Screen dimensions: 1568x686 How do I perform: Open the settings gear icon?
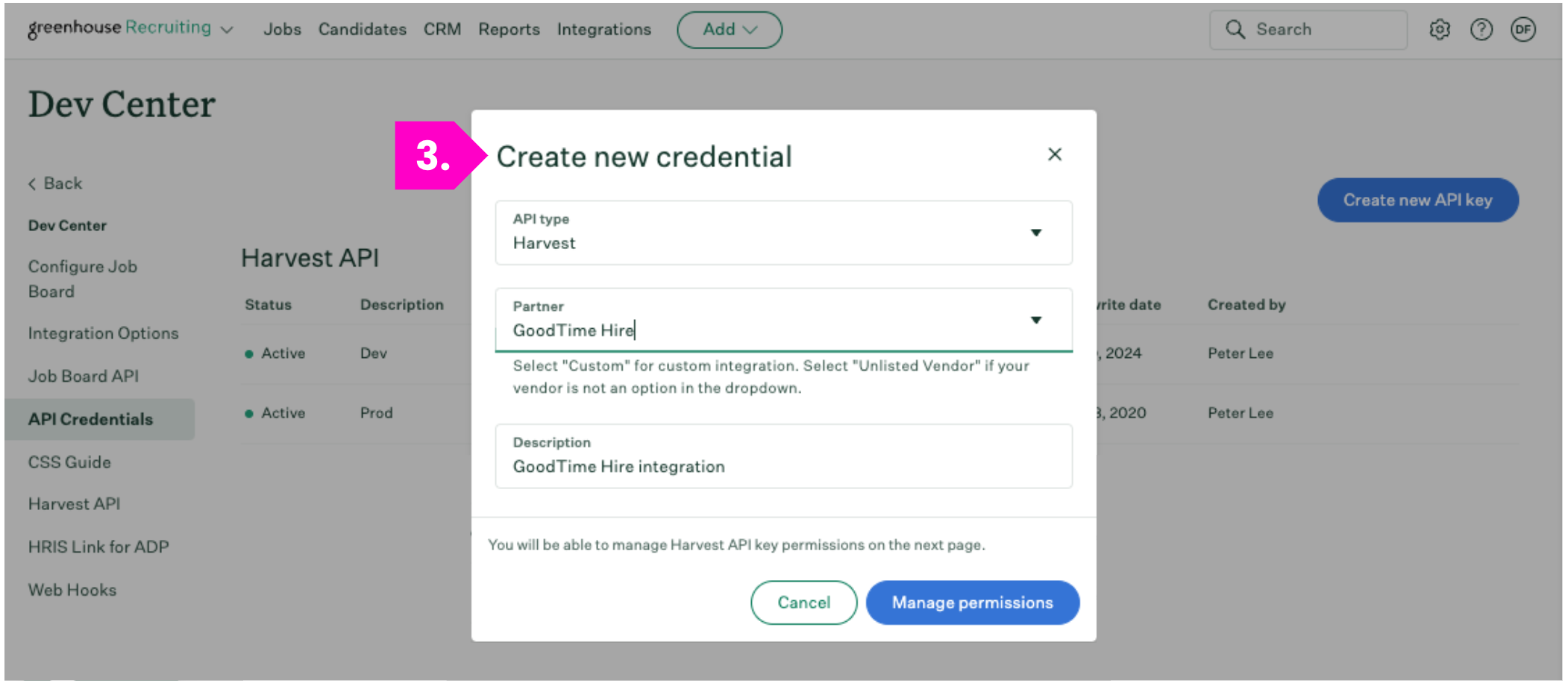click(x=1439, y=30)
